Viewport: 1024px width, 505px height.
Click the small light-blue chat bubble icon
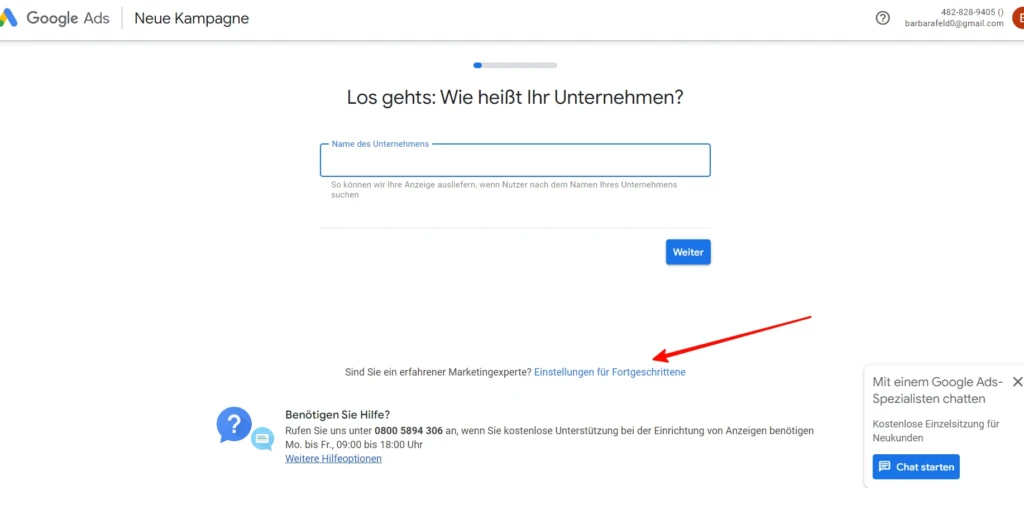pyautogui.click(x=263, y=438)
